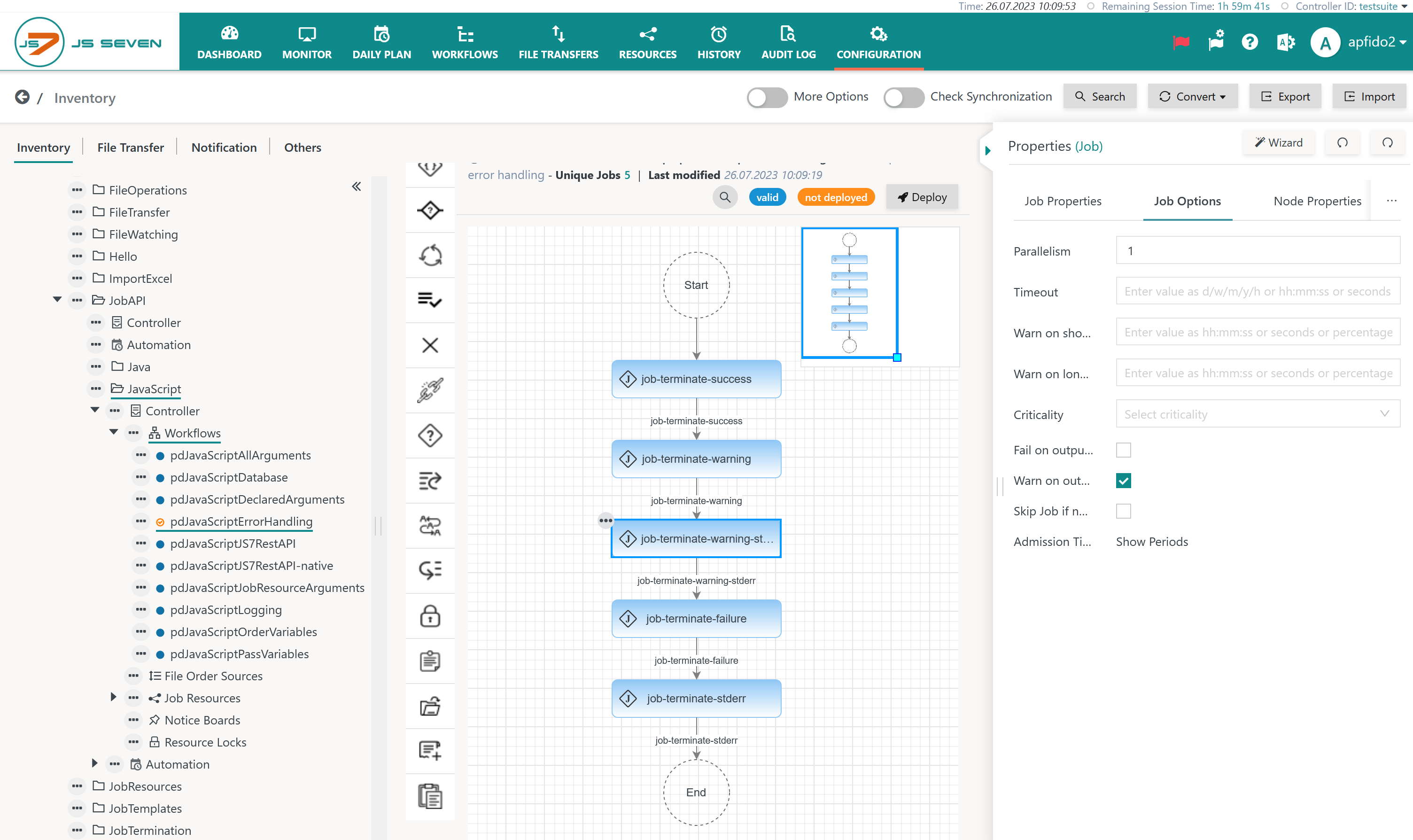Toggle the Check Synchronization switch
The height and width of the screenshot is (840, 1413).
pos(904,97)
